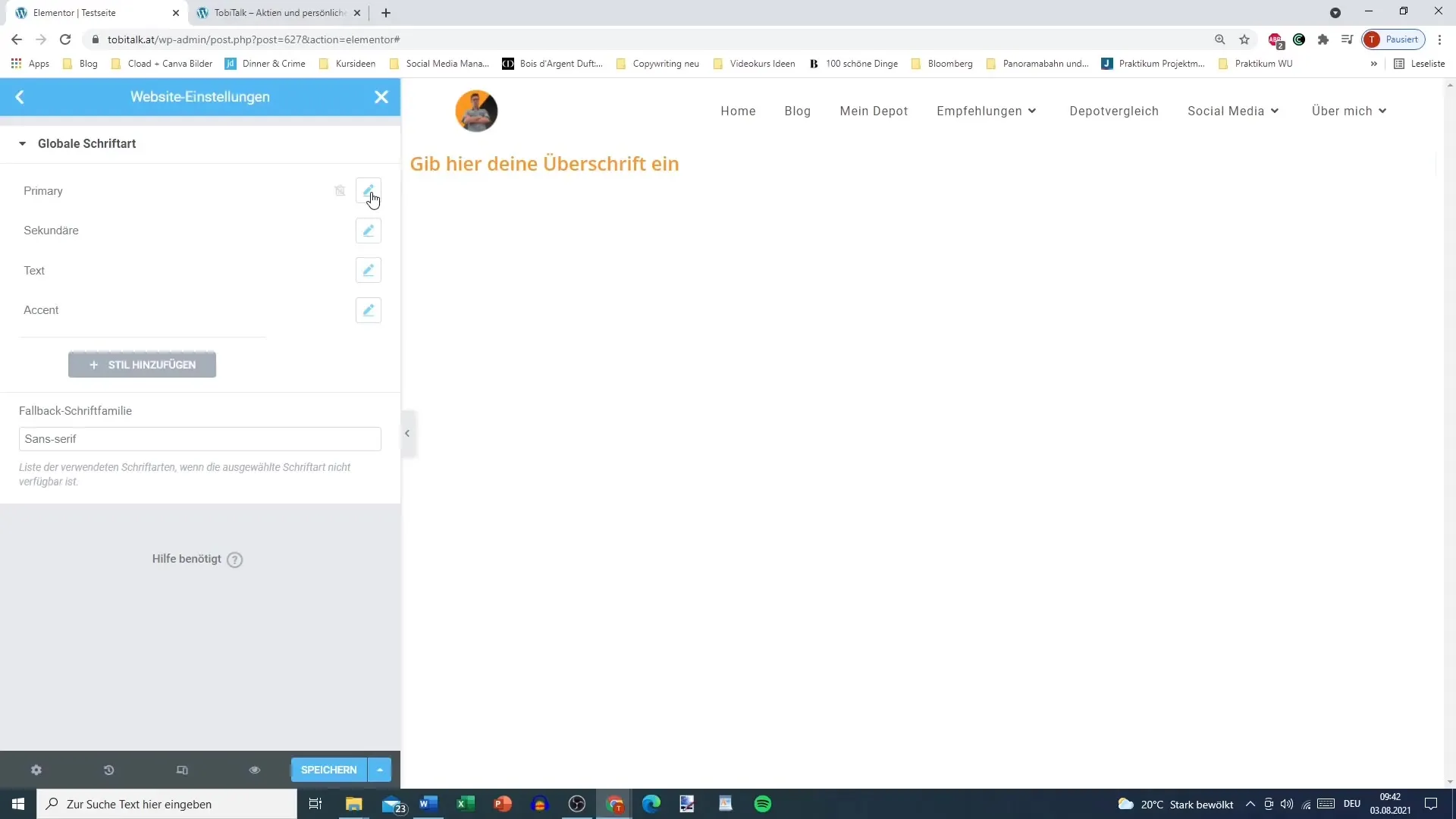Expand the Über mich dropdown menu
The height and width of the screenshot is (819, 1456).
(x=1349, y=111)
